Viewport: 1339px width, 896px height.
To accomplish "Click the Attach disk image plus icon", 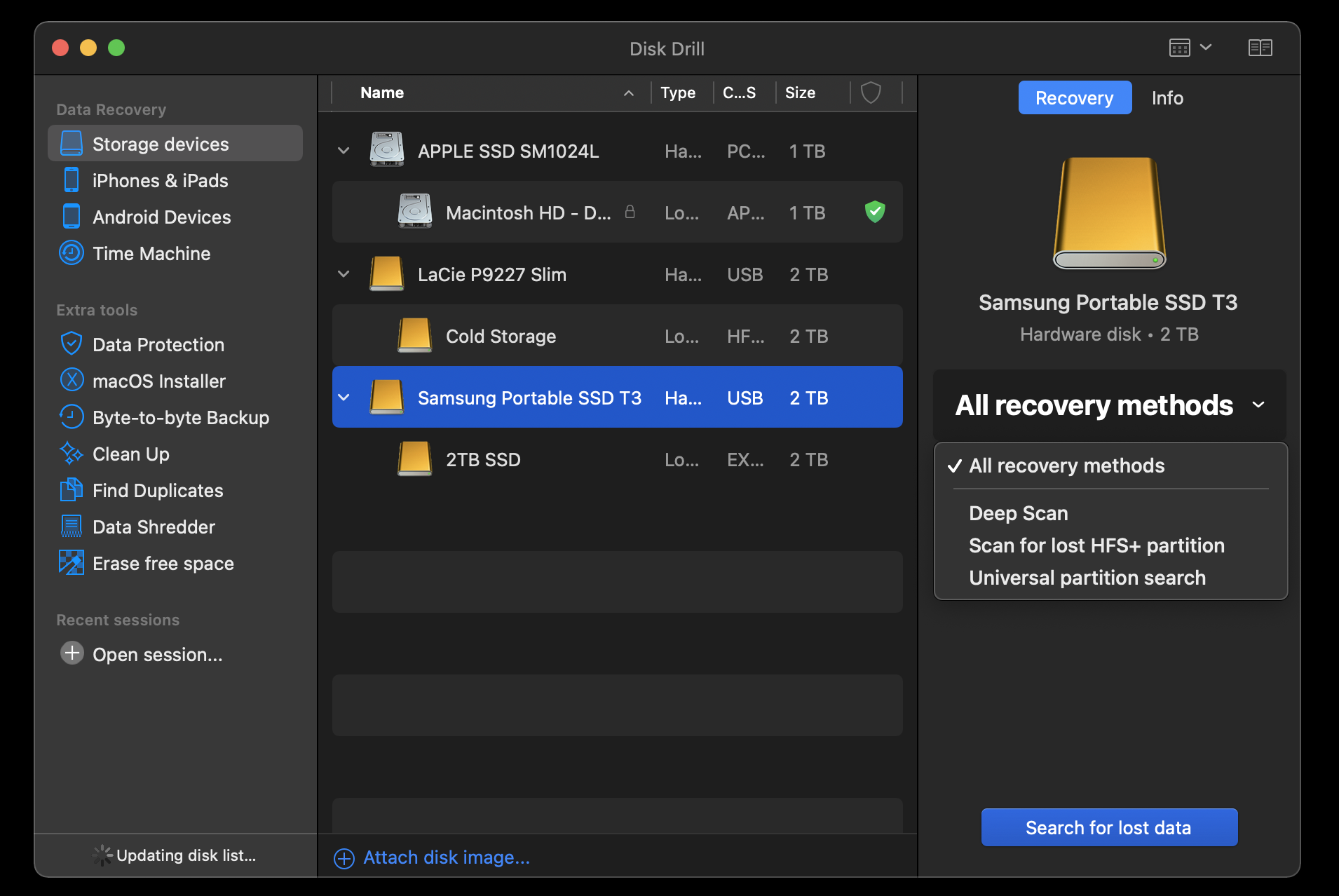I will [x=344, y=858].
